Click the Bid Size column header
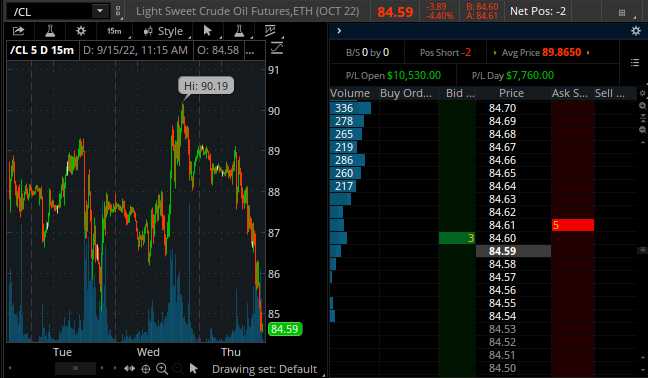 coord(460,93)
